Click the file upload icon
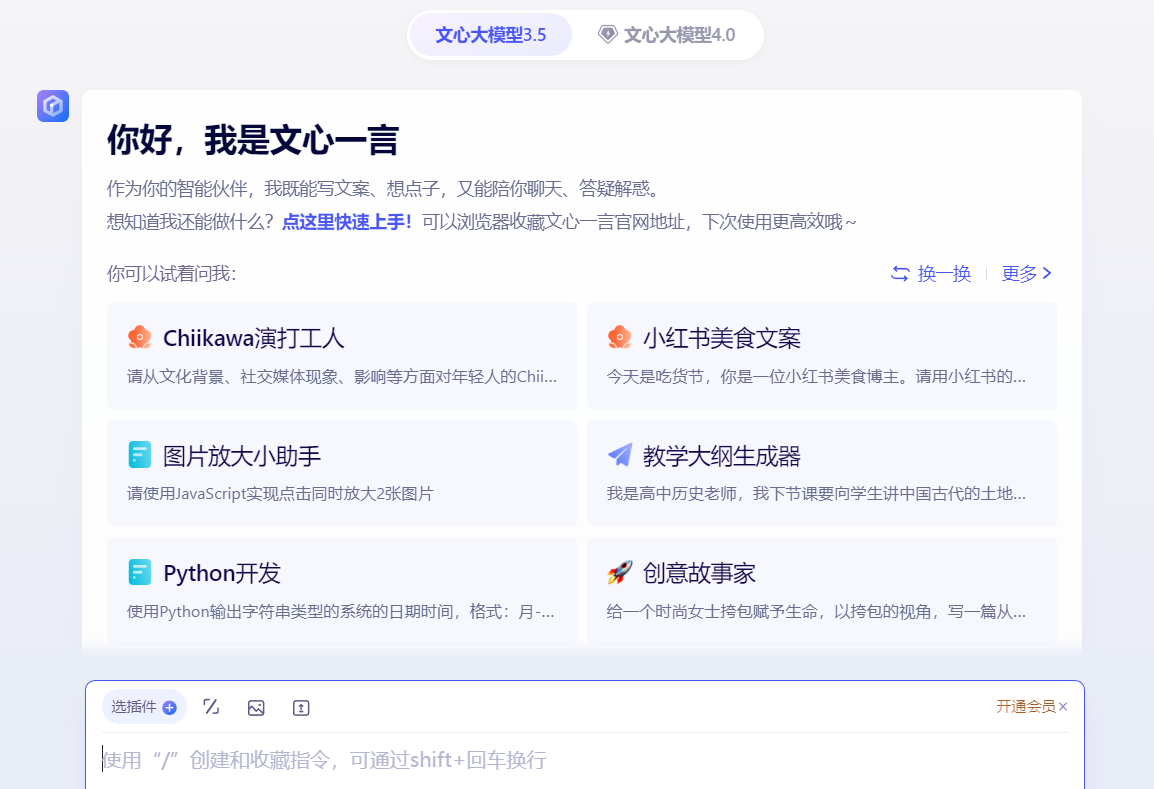1154x789 pixels. (301, 708)
